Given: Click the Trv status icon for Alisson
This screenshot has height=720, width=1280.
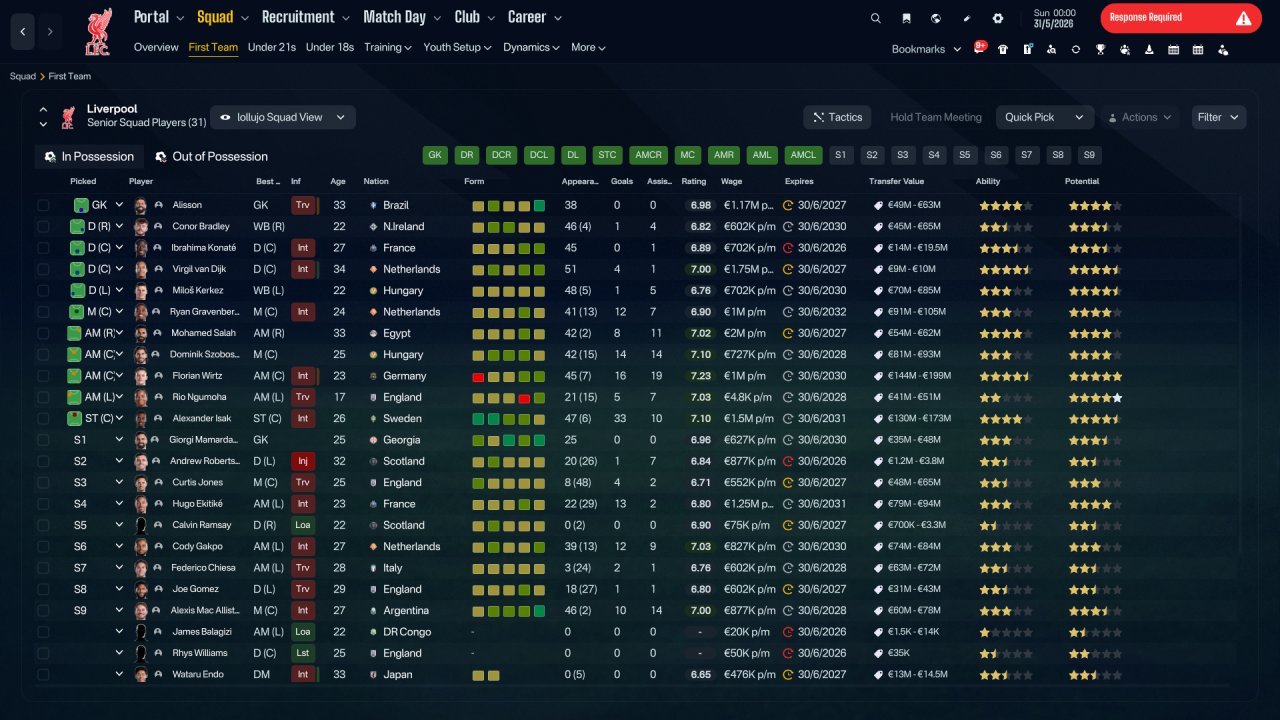Looking at the screenshot, I should coord(302,205).
